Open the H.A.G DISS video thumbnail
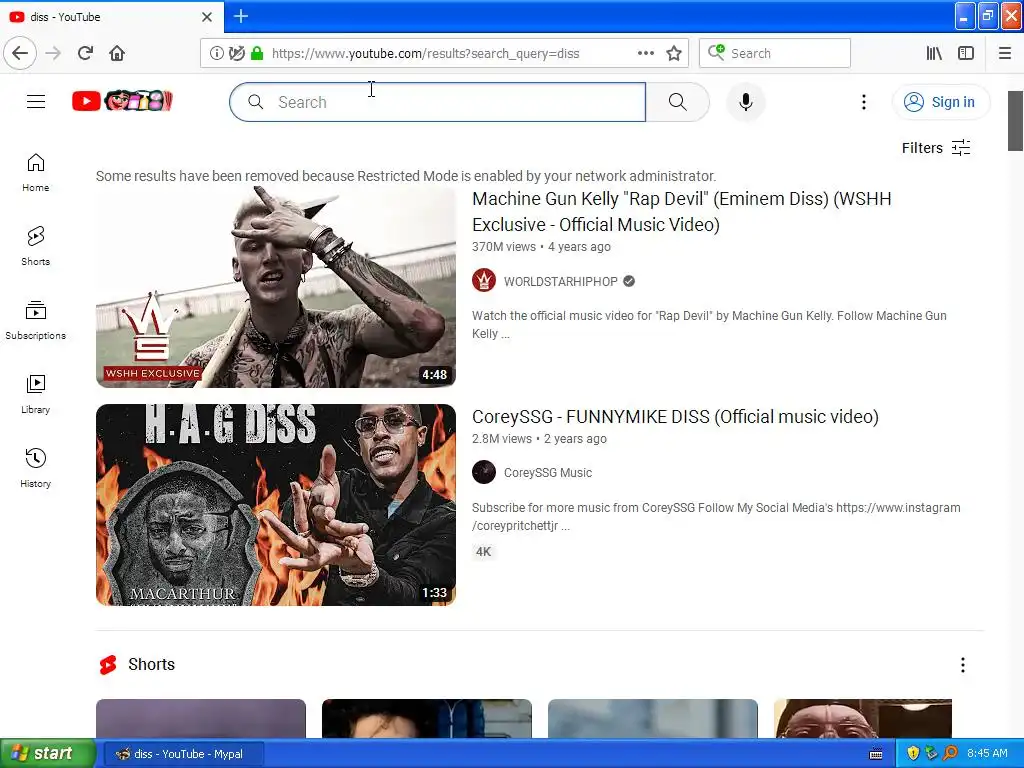Viewport: 1024px width, 768px height. [x=276, y=505]
